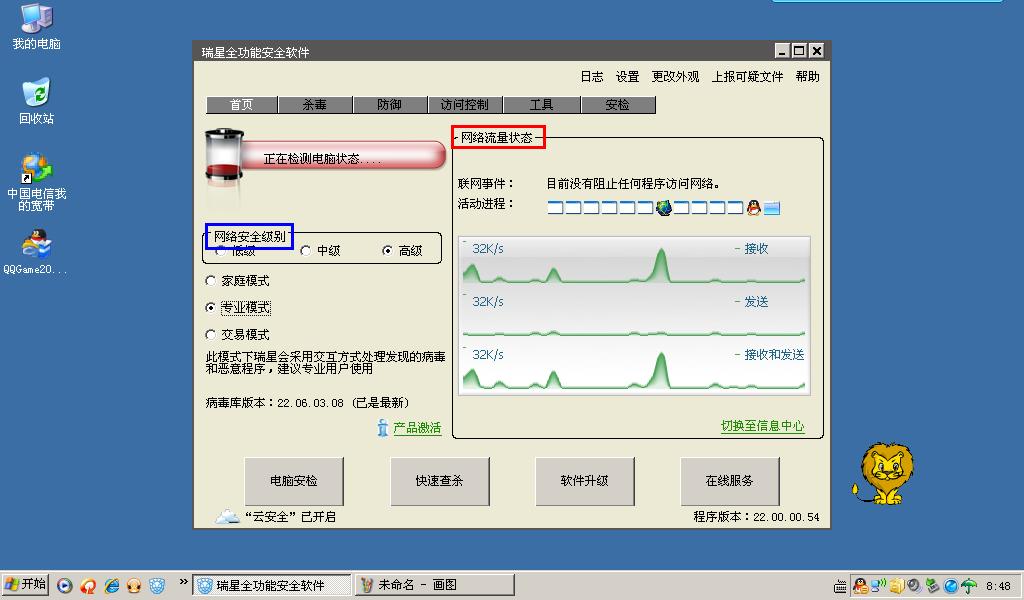Viewport: 1024px width, 600px height.
Task: Click the 切换至信息中心 link
Action: (x=763, y=426)
